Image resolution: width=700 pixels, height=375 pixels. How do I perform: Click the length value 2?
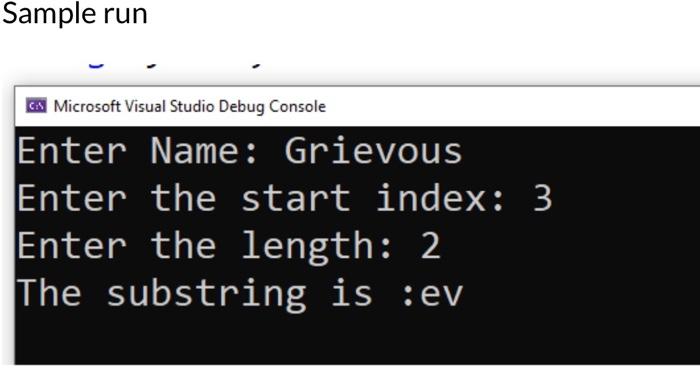tap(430, 245)
